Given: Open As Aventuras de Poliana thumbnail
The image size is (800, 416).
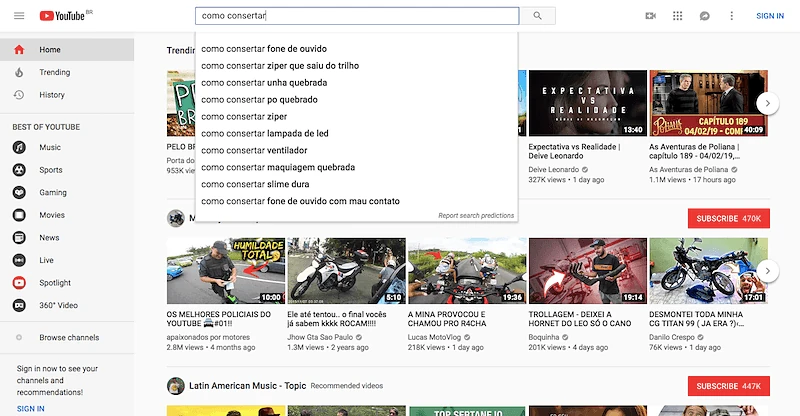Looking at the screenshot, I should coord(708,104).
